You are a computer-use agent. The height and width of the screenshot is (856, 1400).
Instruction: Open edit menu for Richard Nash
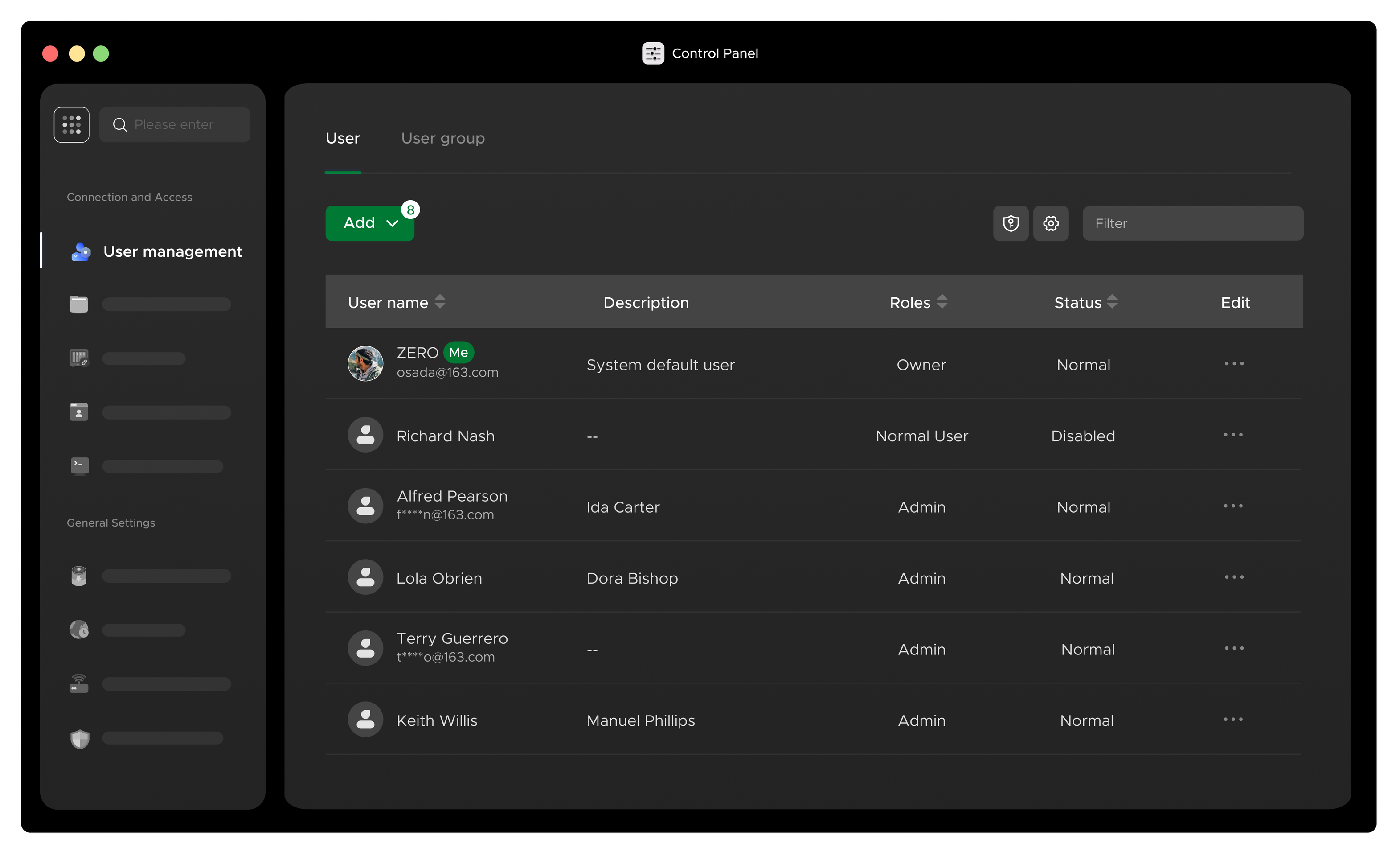(x=1233, y=436)
